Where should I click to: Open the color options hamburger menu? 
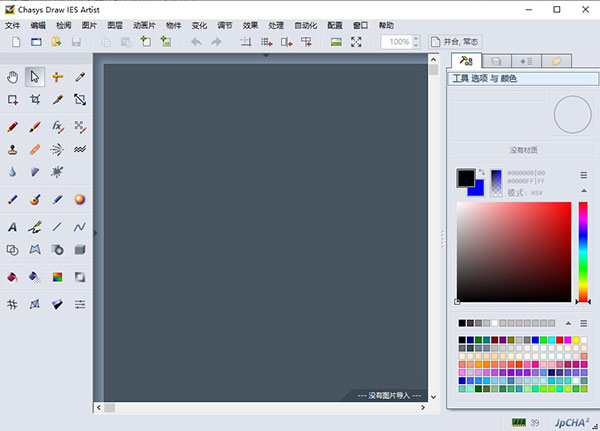[583, 175]
